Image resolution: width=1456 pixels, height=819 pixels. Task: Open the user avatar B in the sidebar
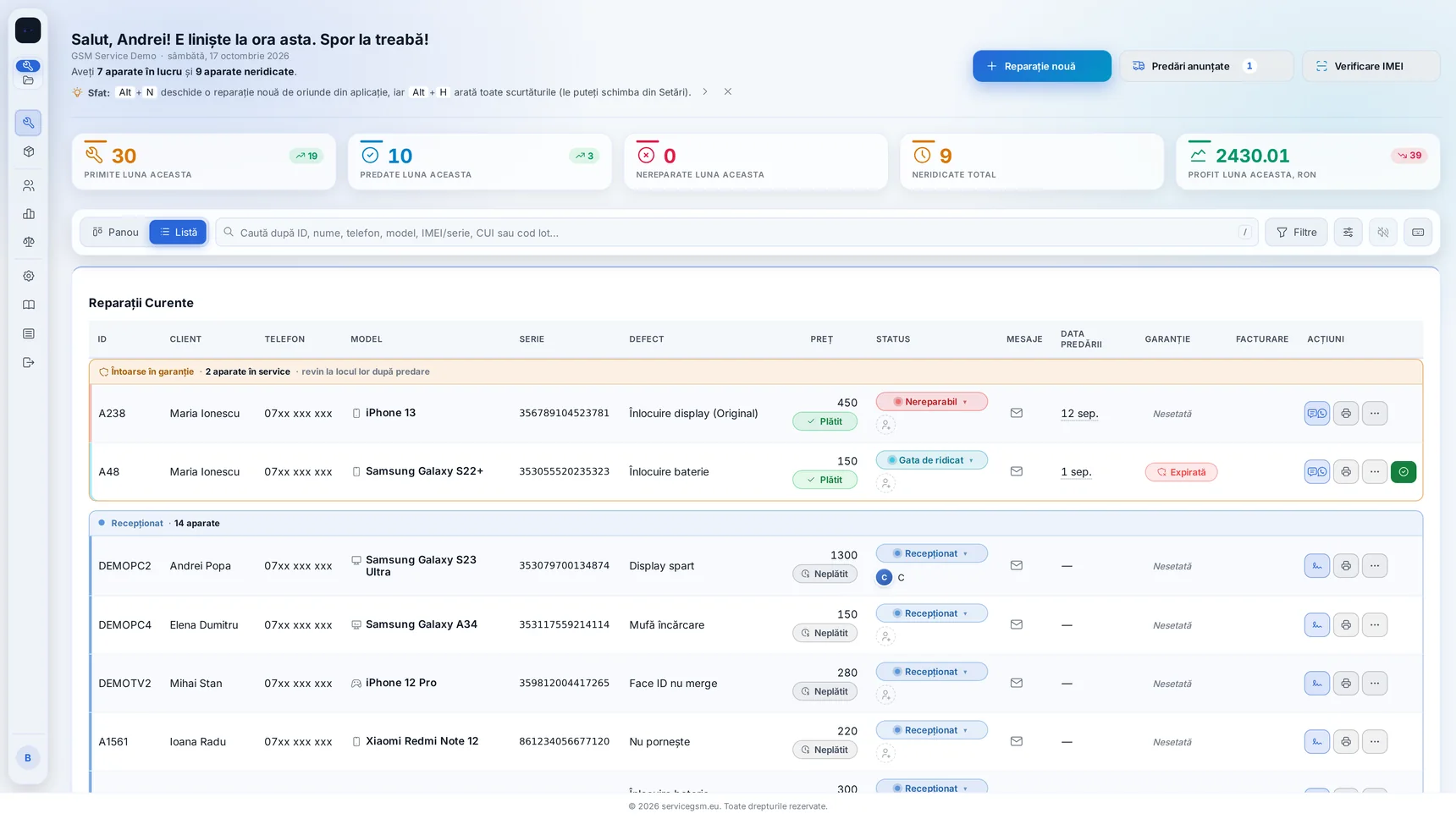click(x=28, y=757)
